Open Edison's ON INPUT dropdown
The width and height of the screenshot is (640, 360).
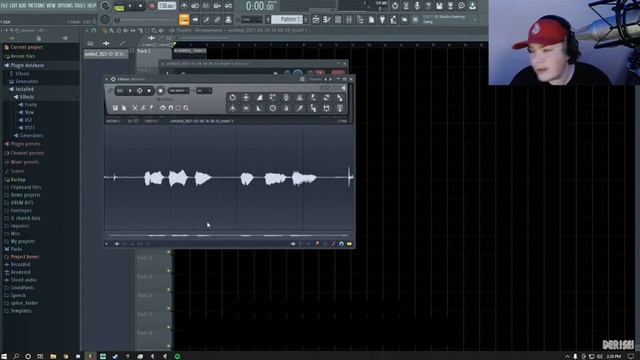pyautogui.click(x=178, y=91)
